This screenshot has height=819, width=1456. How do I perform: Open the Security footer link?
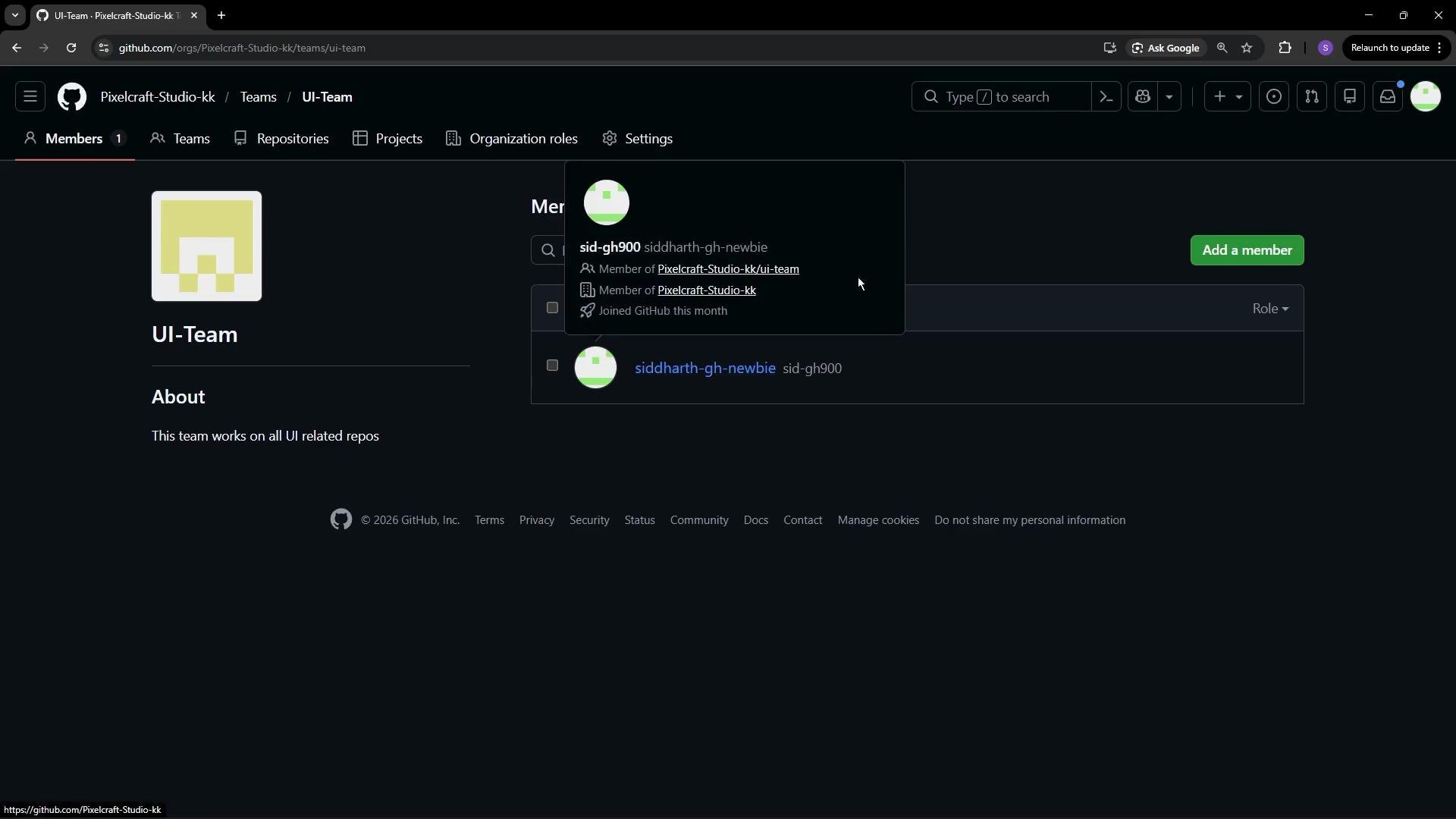589,520
